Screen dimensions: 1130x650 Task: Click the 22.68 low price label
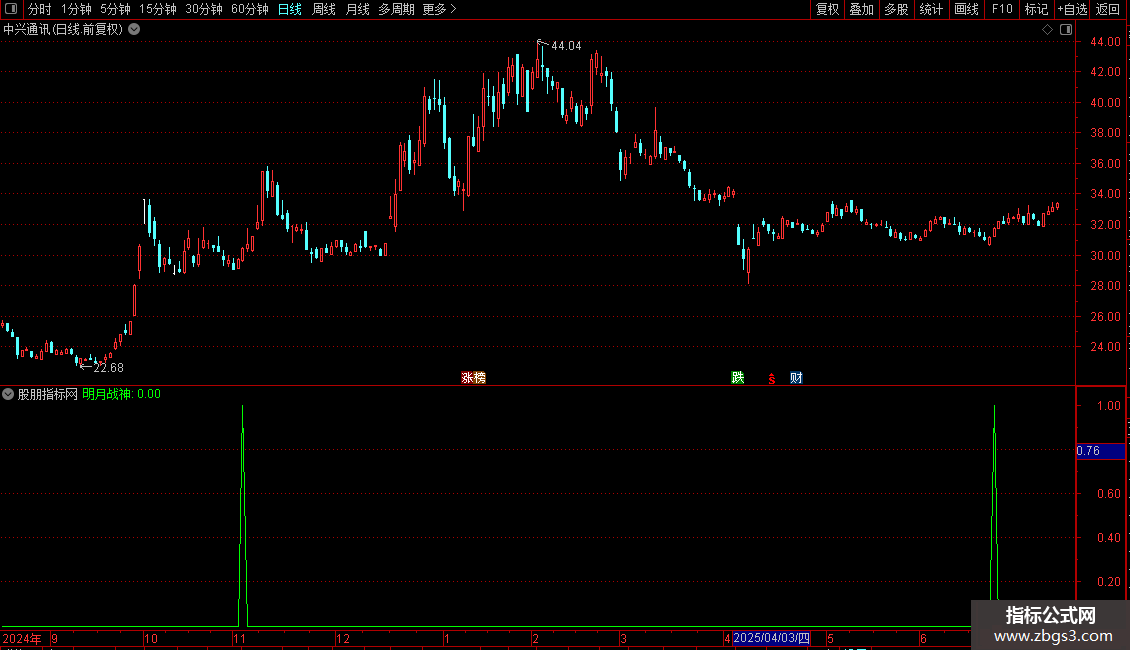(108, 368)
